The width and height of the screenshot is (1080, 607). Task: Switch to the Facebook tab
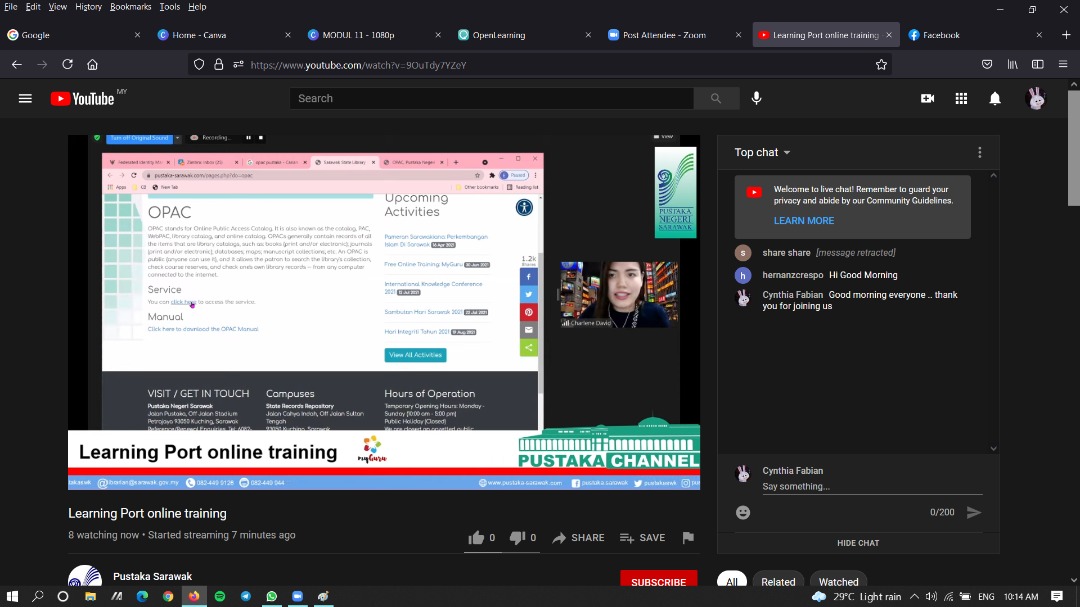click(x=975, y=34)
